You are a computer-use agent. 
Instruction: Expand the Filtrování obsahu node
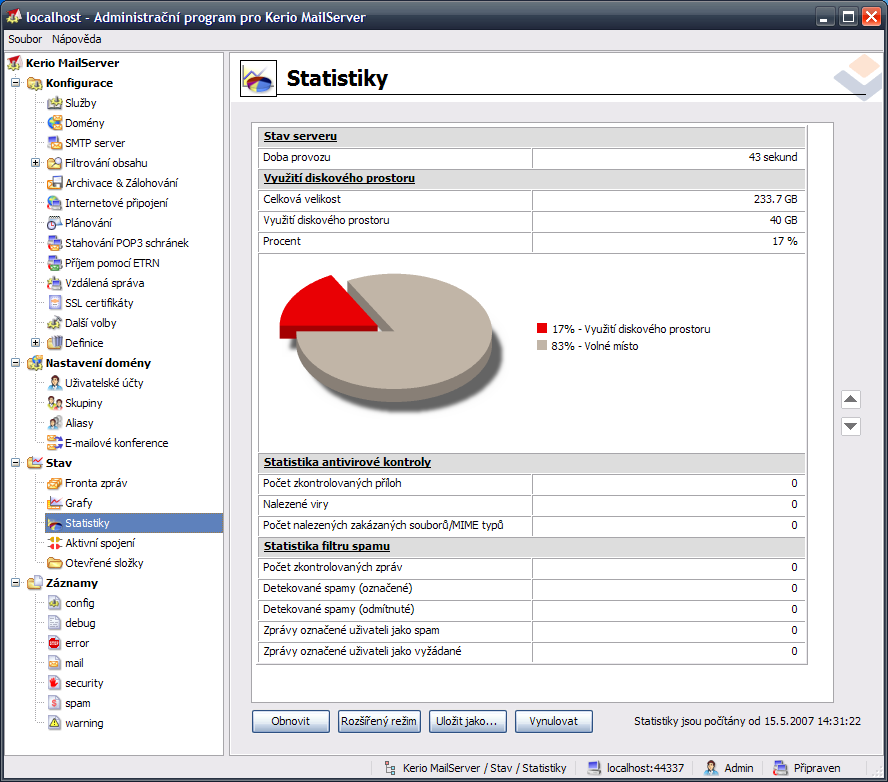point(35,163)
